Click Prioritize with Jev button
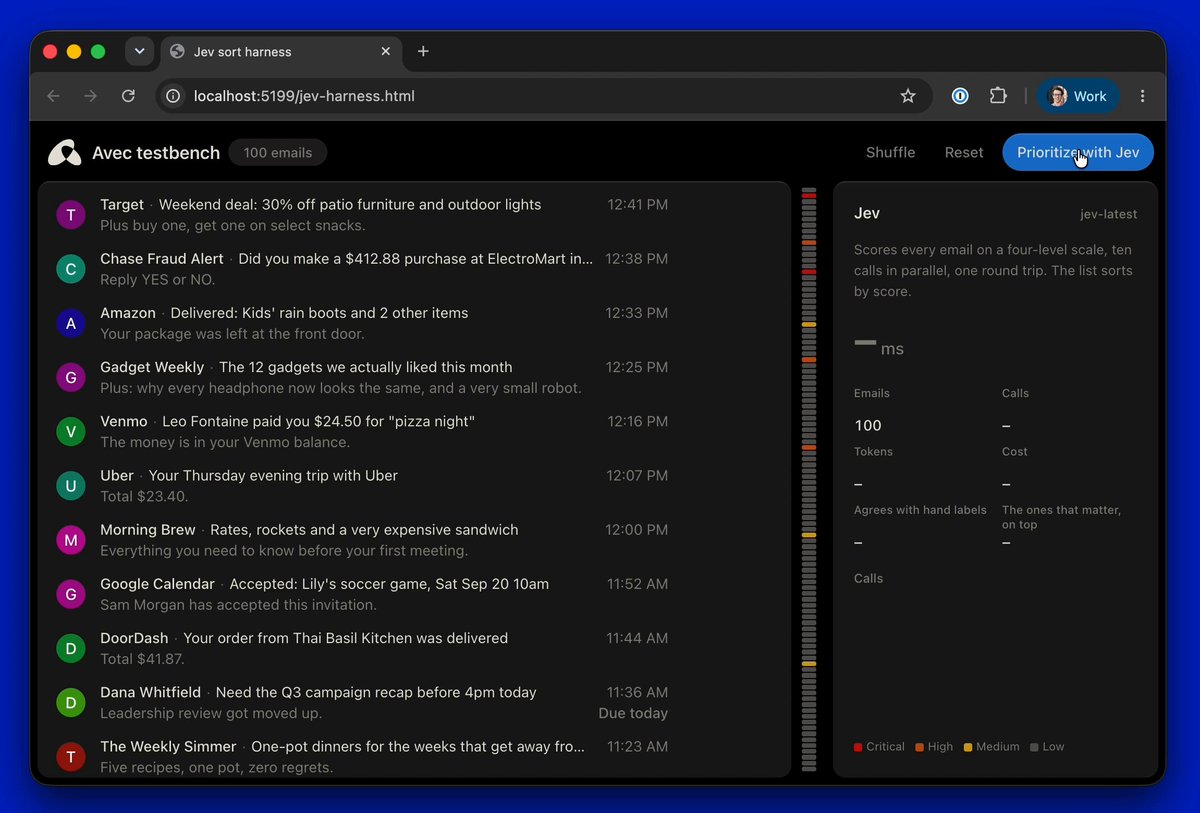The image size is (1200, 813). [x=1078, y=152]
